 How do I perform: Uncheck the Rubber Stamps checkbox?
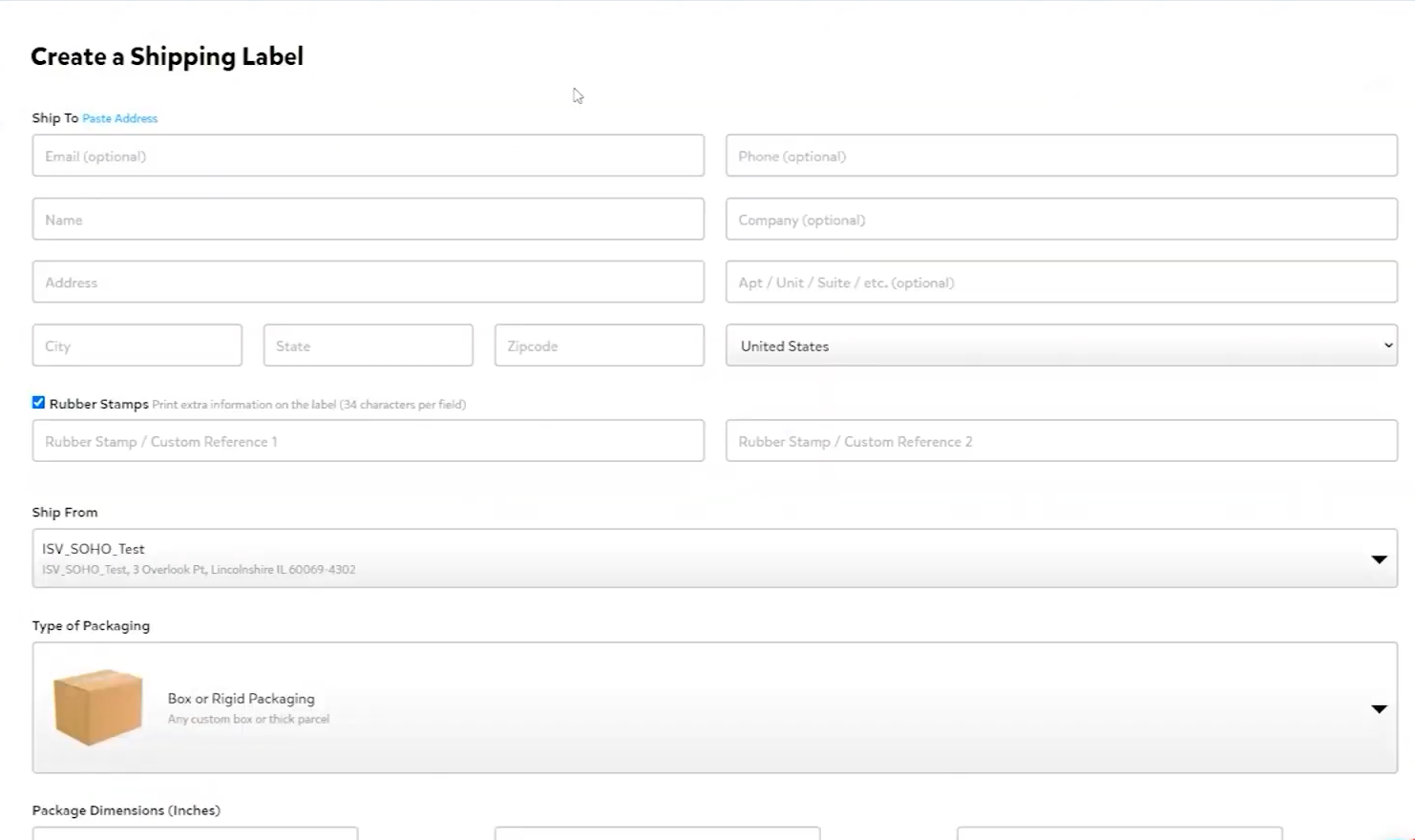(38, 403)
